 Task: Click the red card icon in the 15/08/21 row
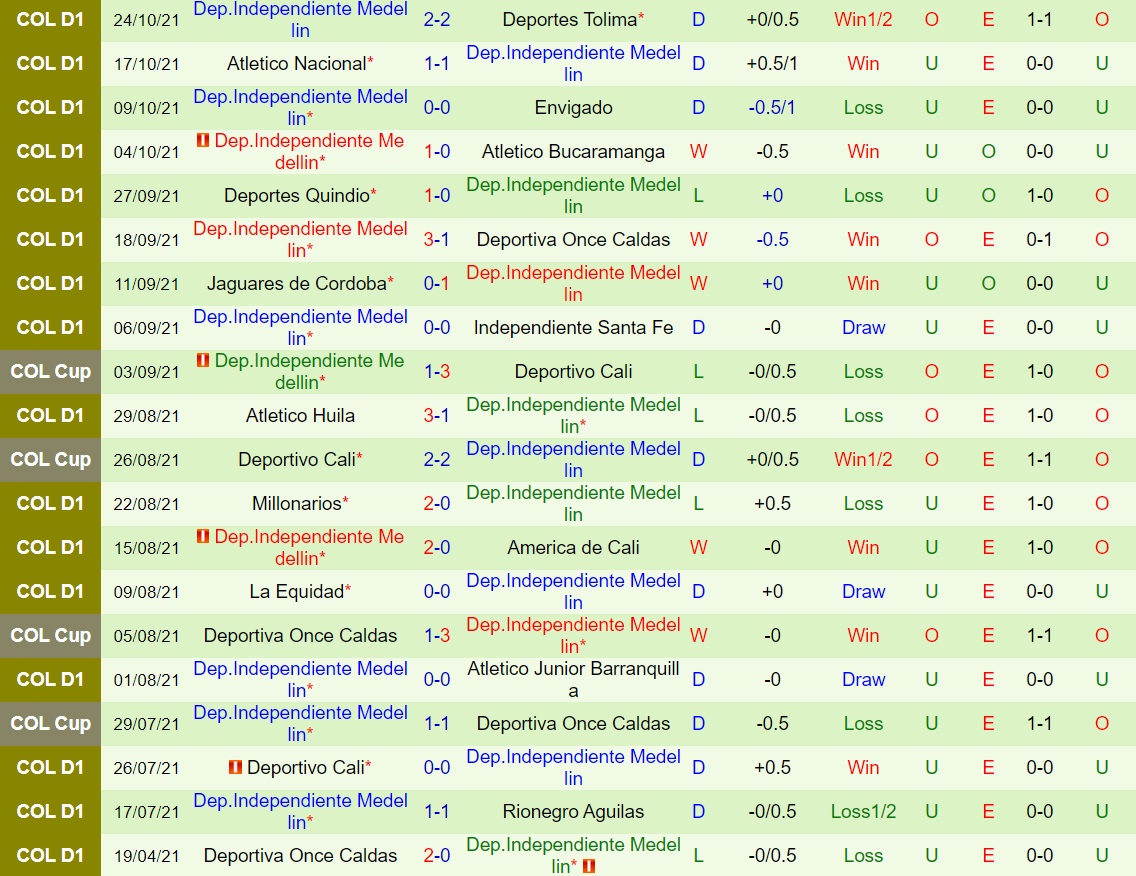203,536
